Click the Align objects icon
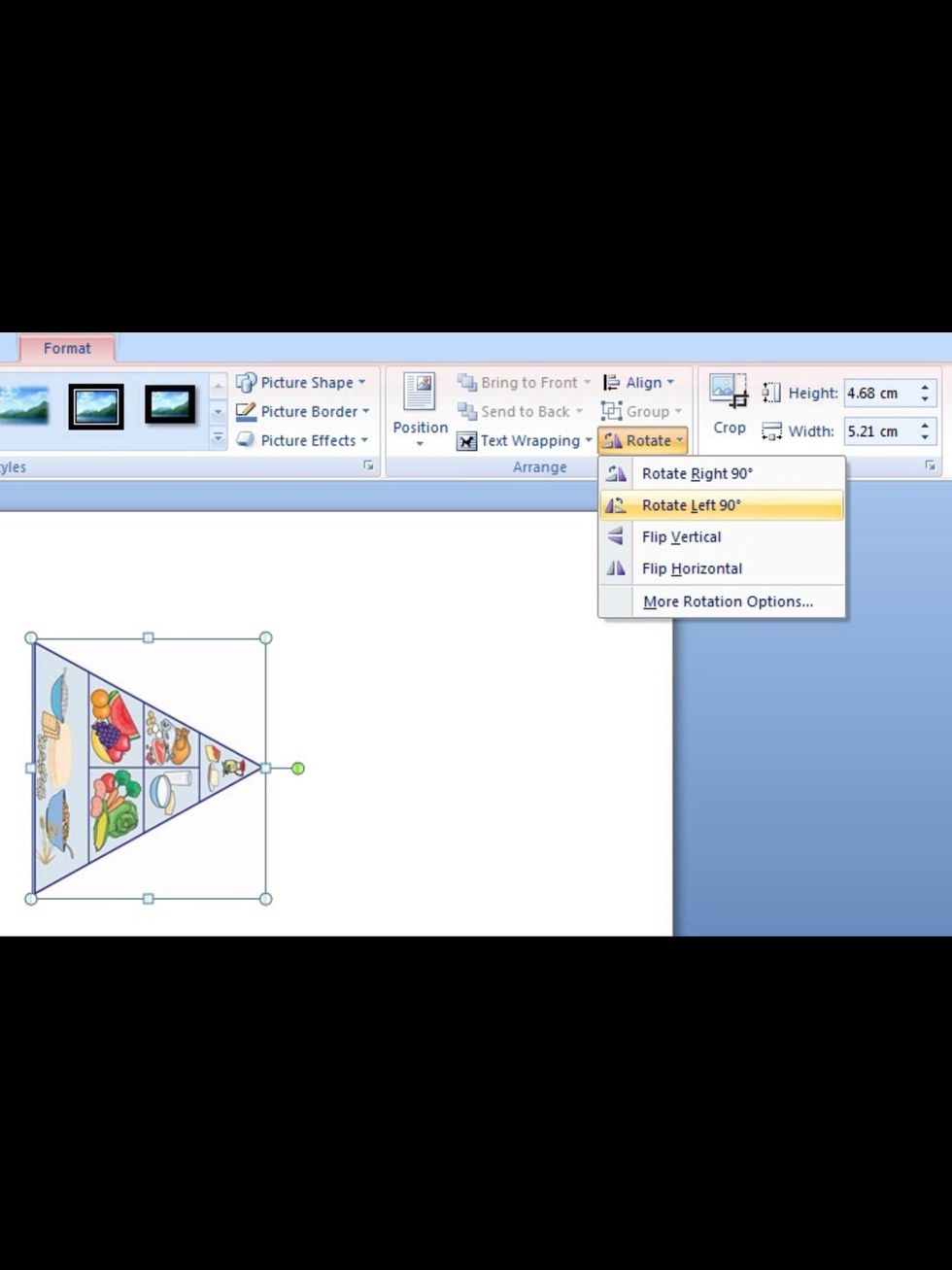 (612, 383)
